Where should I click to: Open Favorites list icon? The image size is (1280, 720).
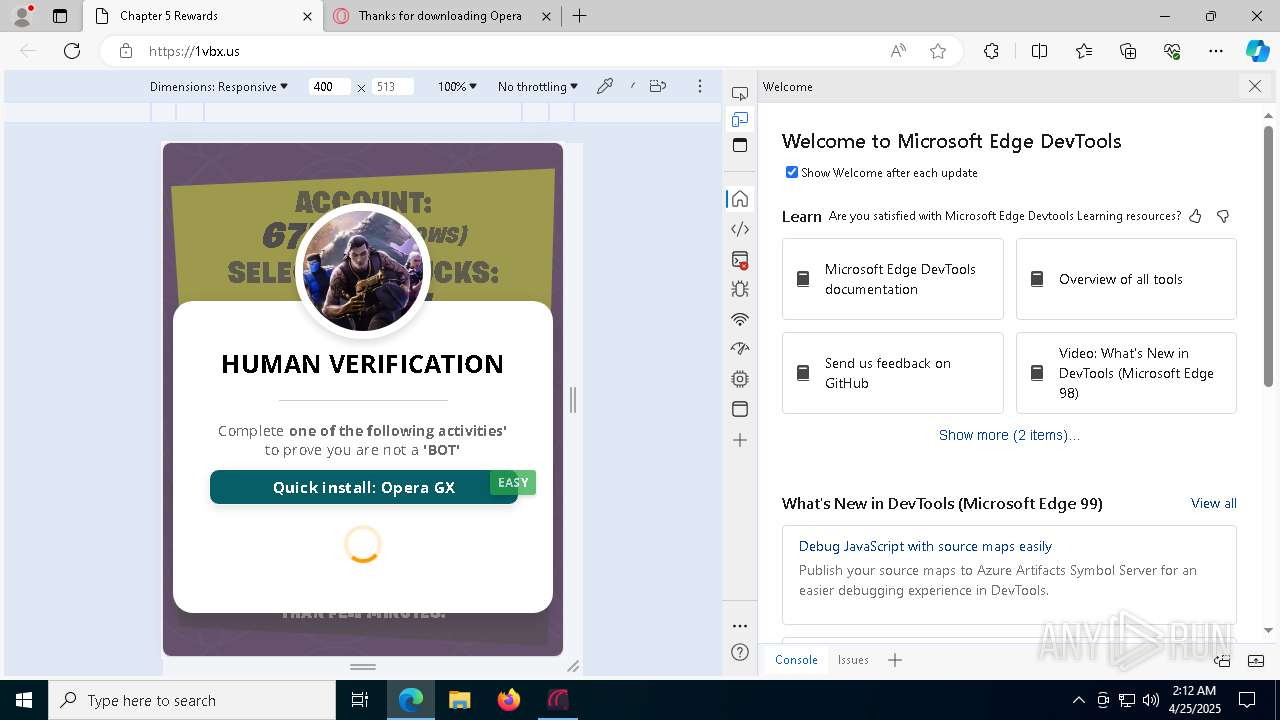1084,51
